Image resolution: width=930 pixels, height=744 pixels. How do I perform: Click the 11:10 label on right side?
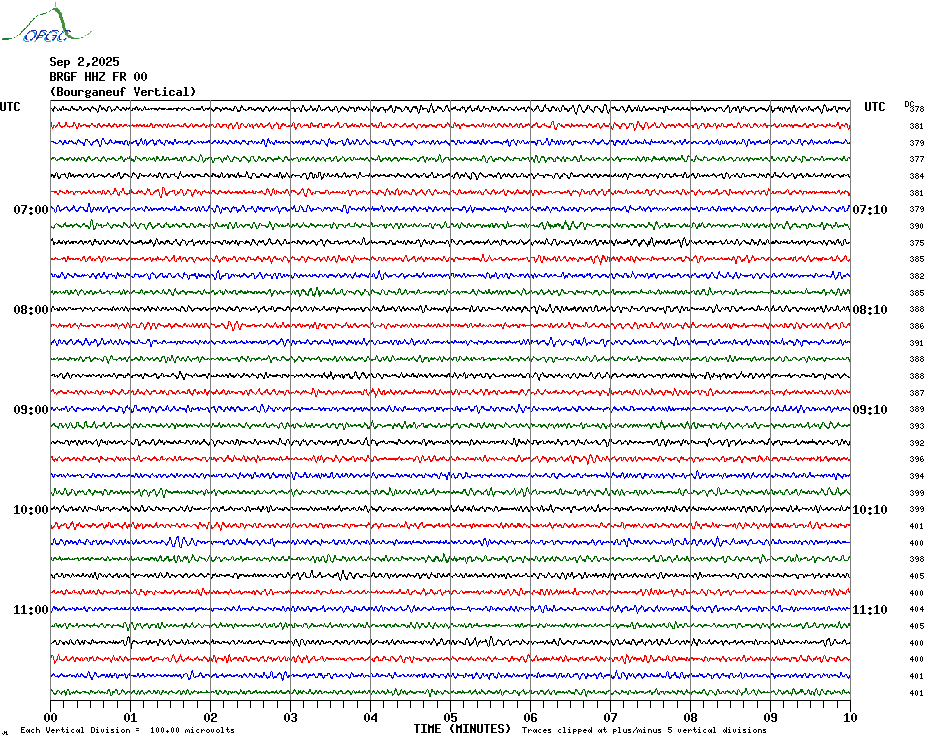(870, 610)
